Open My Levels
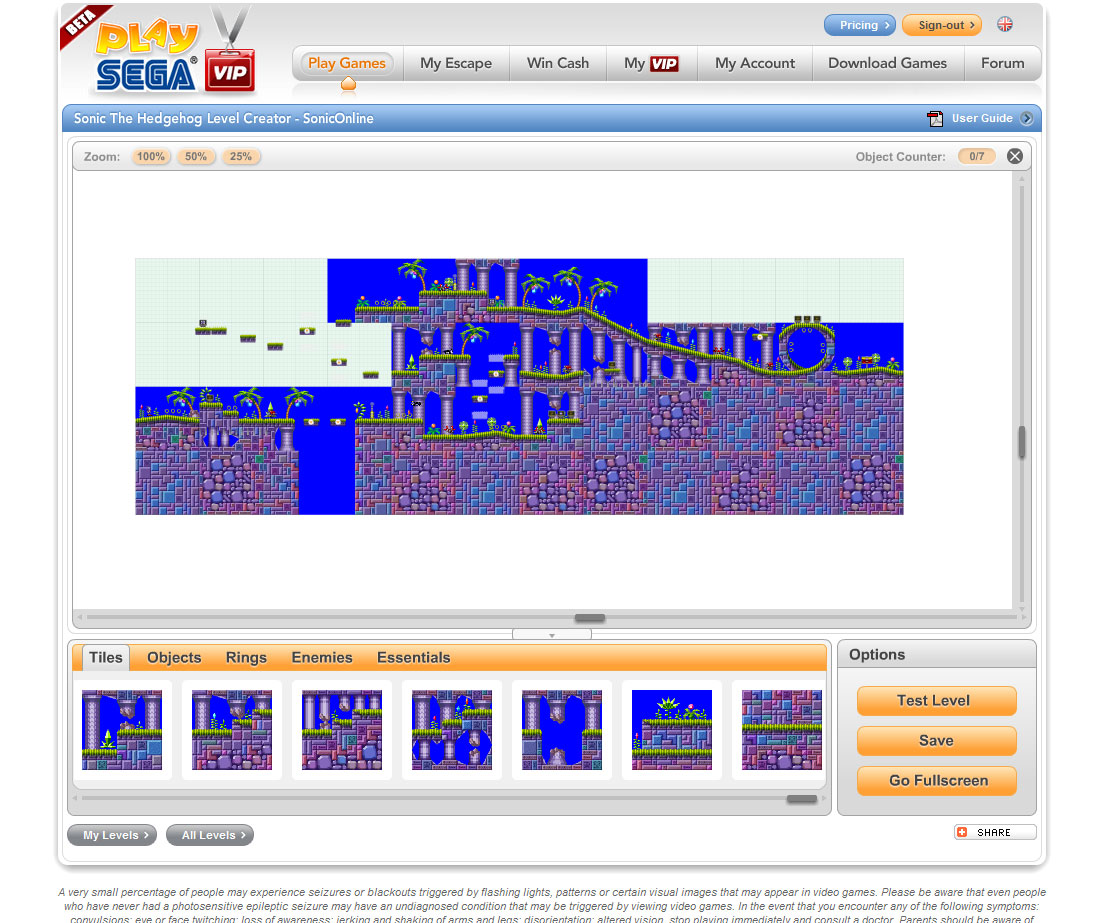 click(112, 835)
